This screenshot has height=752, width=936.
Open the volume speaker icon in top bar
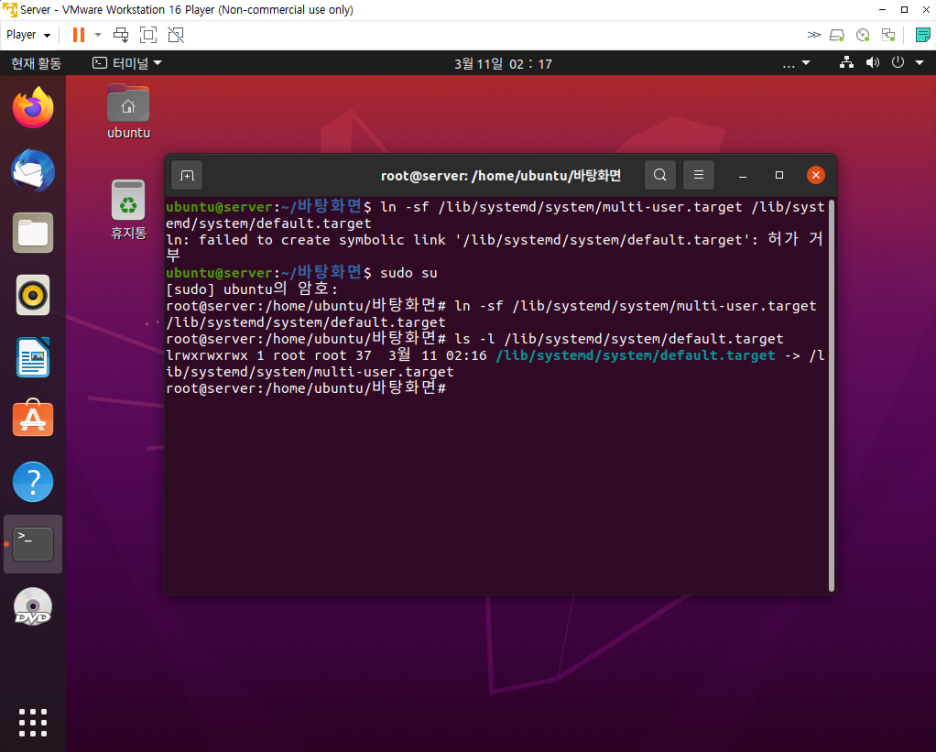(x=873, y=63)
